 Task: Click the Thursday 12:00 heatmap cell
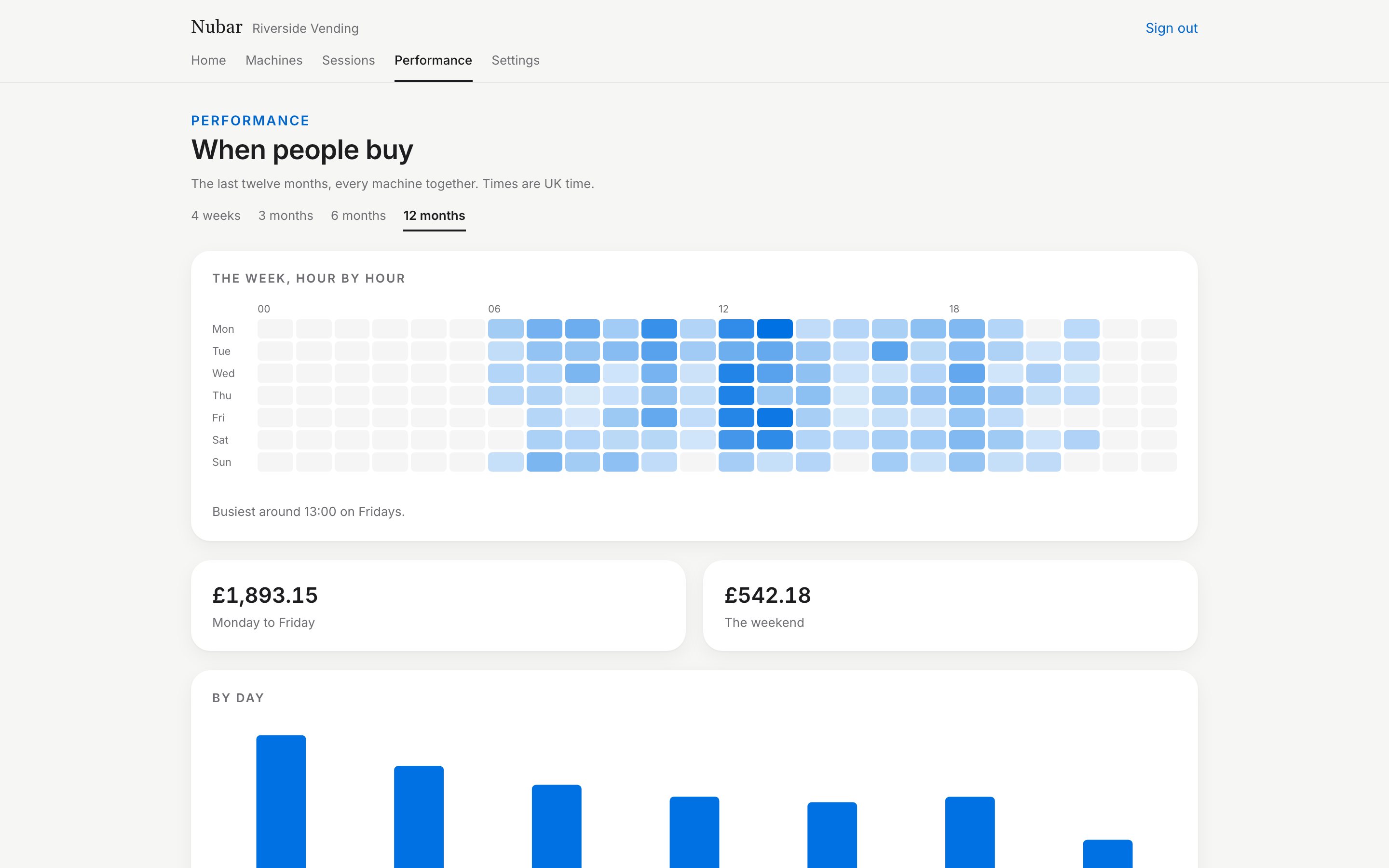point(736,395)
